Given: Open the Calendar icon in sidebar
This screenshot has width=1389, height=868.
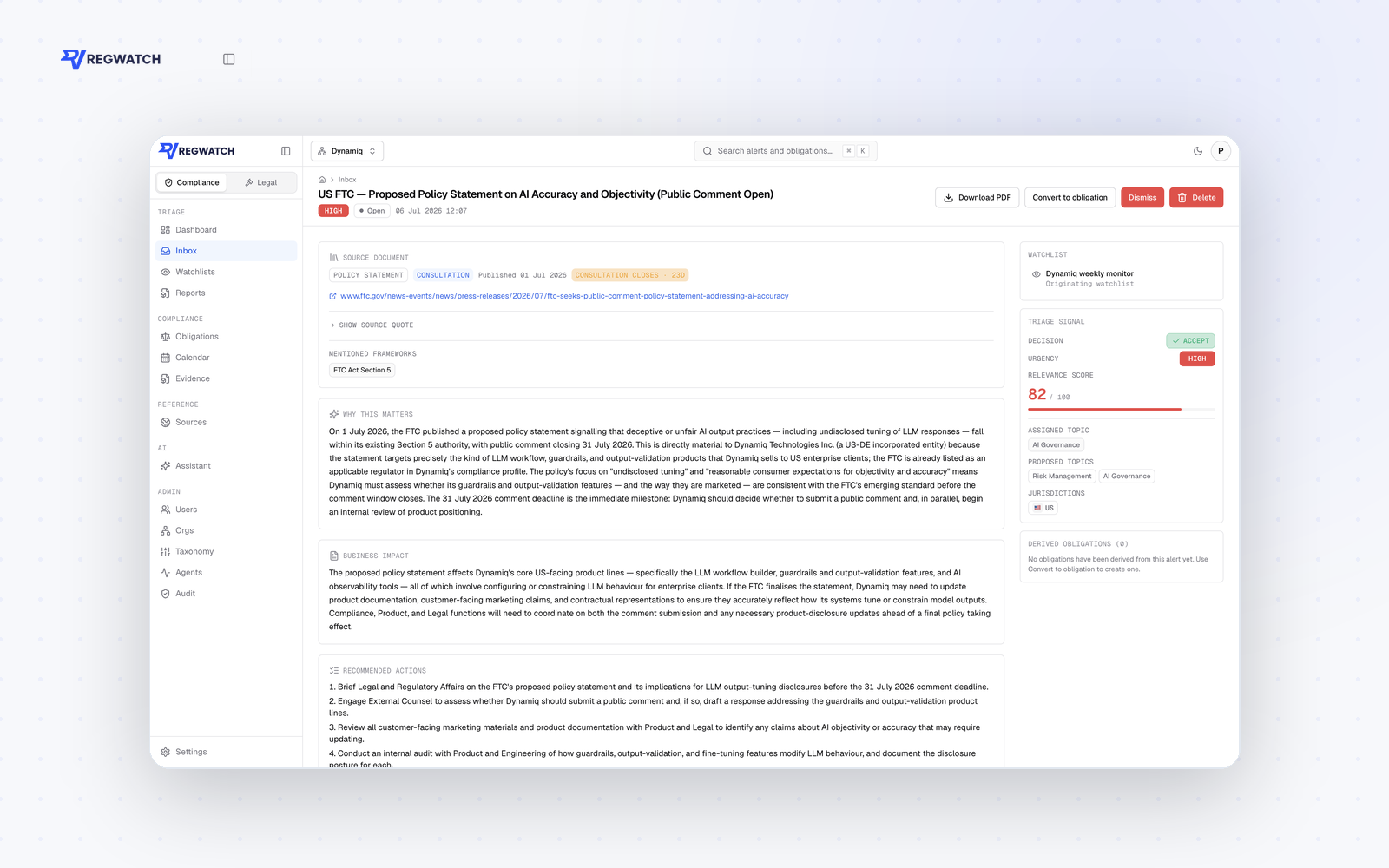Looking at the screenshot, I should [x=166, y=358].
